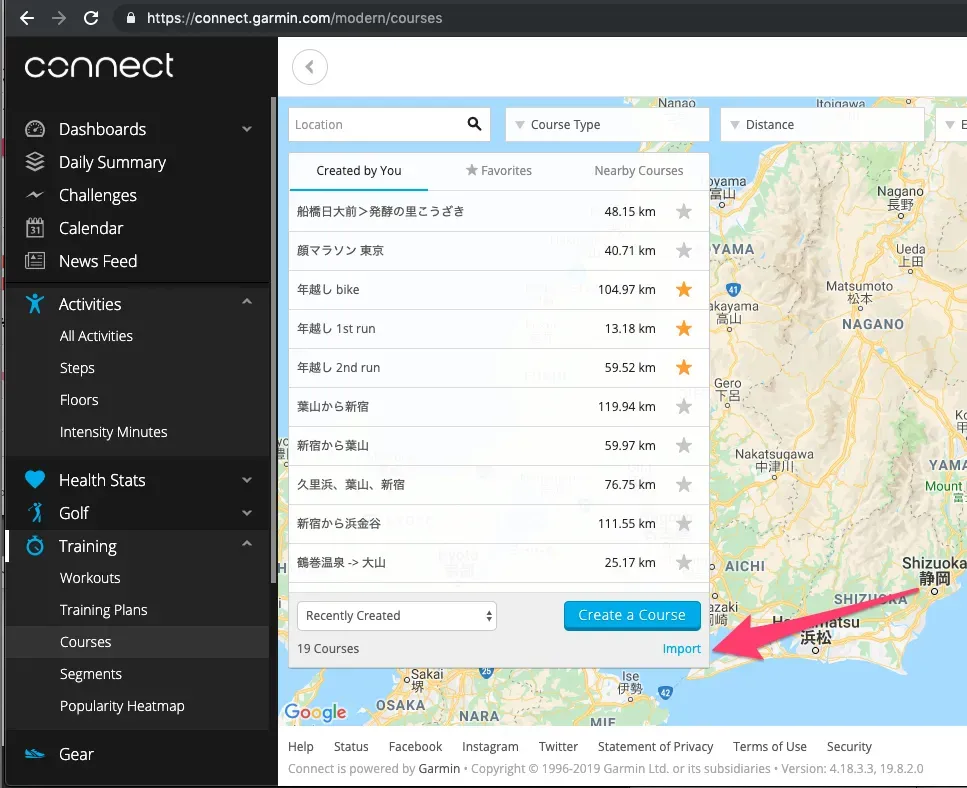Click the Create a Course button

632,615
